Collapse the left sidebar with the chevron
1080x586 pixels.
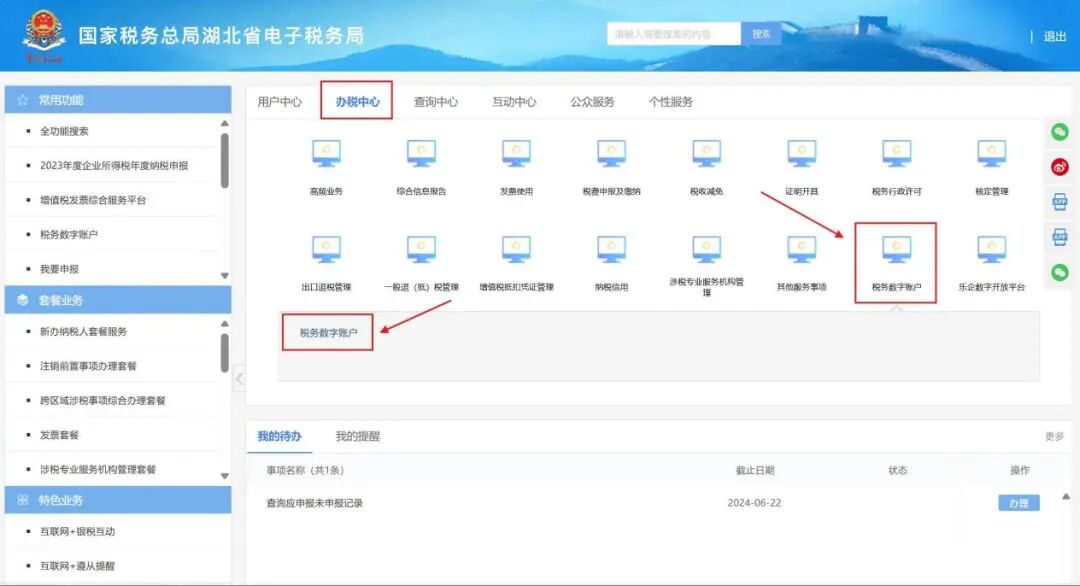[239, 379]
